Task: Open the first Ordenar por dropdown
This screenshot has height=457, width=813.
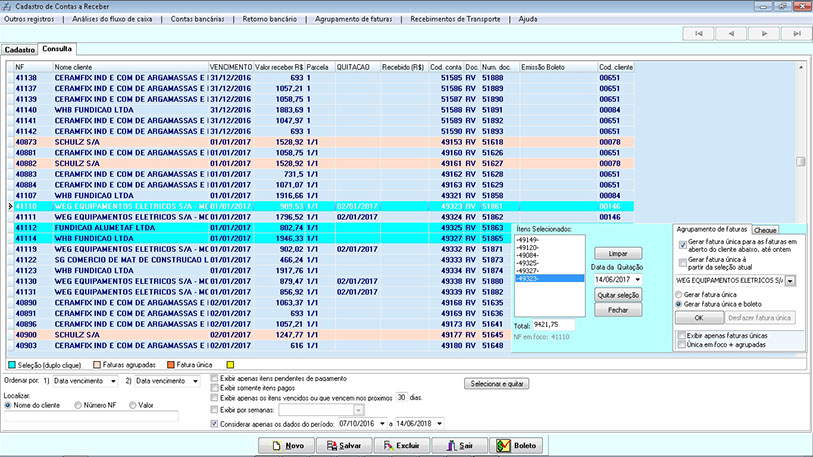Action: 111,382
